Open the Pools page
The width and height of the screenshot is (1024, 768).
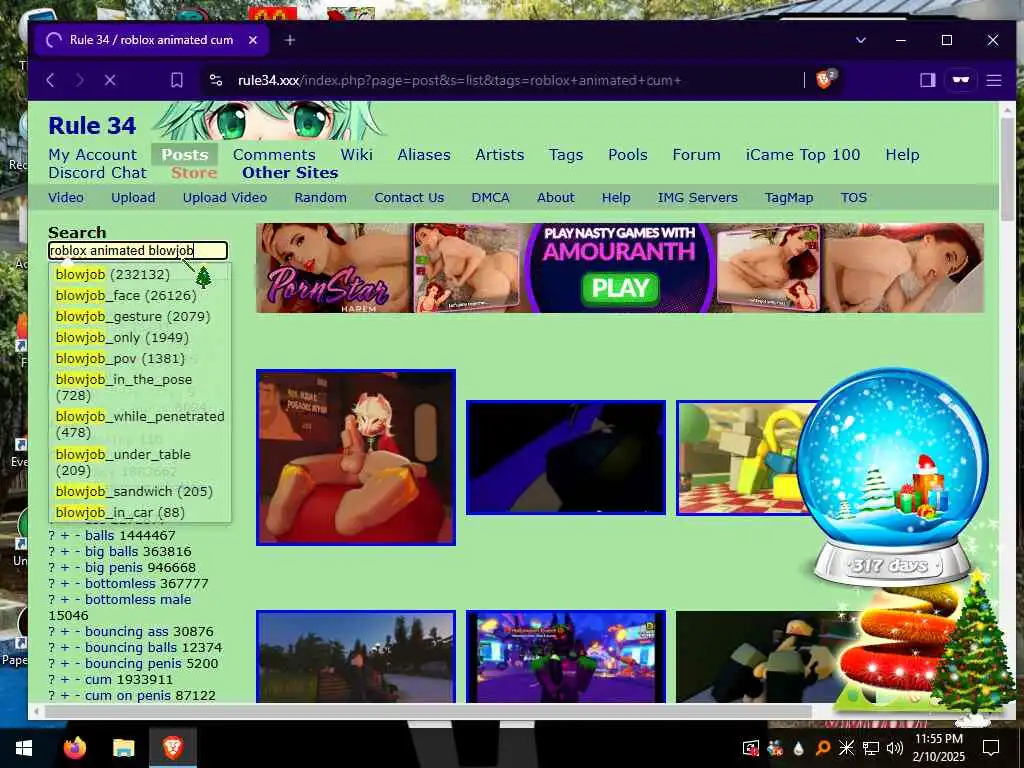point(628,155)
